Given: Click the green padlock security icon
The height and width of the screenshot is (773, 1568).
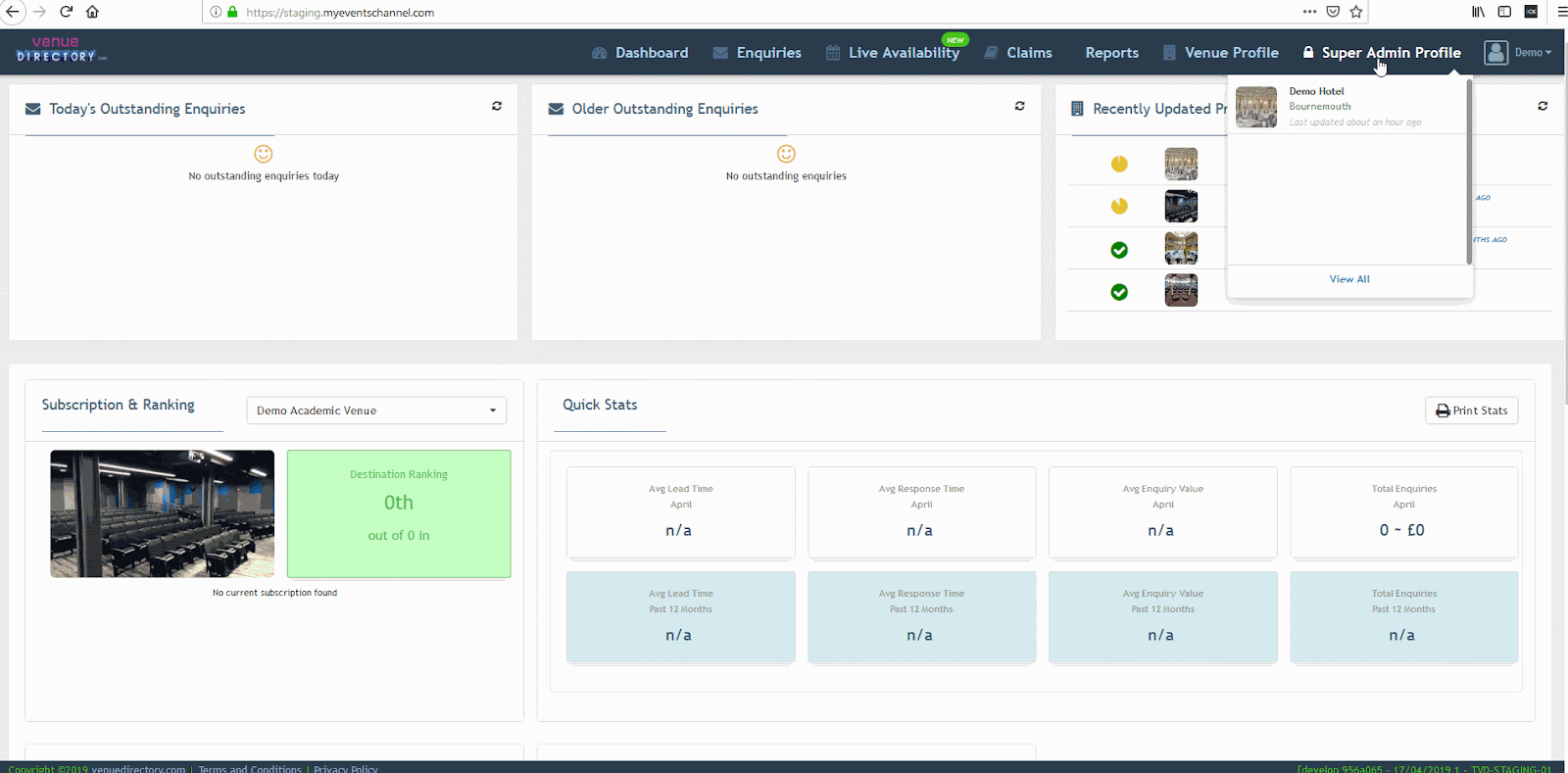Looking at the screenshot, I should 232,12.
